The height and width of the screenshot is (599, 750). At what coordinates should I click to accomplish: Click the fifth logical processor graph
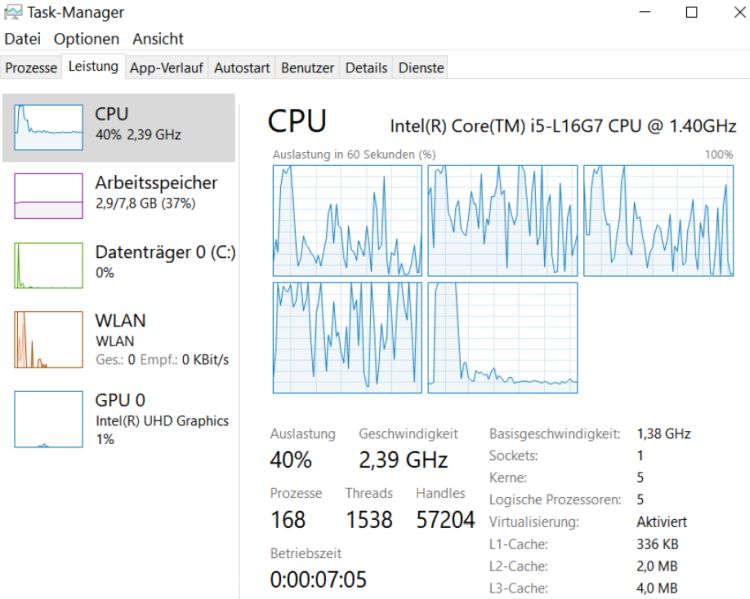tap(503, 337)
